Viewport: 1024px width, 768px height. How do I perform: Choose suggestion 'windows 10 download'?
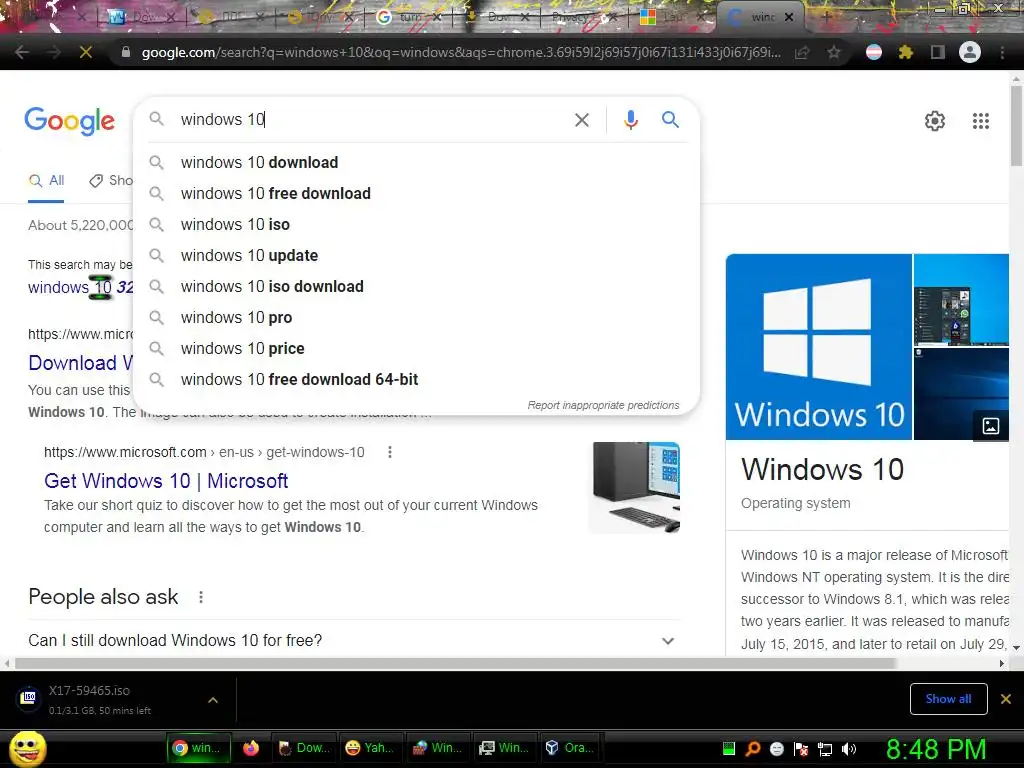click(416, 163)
